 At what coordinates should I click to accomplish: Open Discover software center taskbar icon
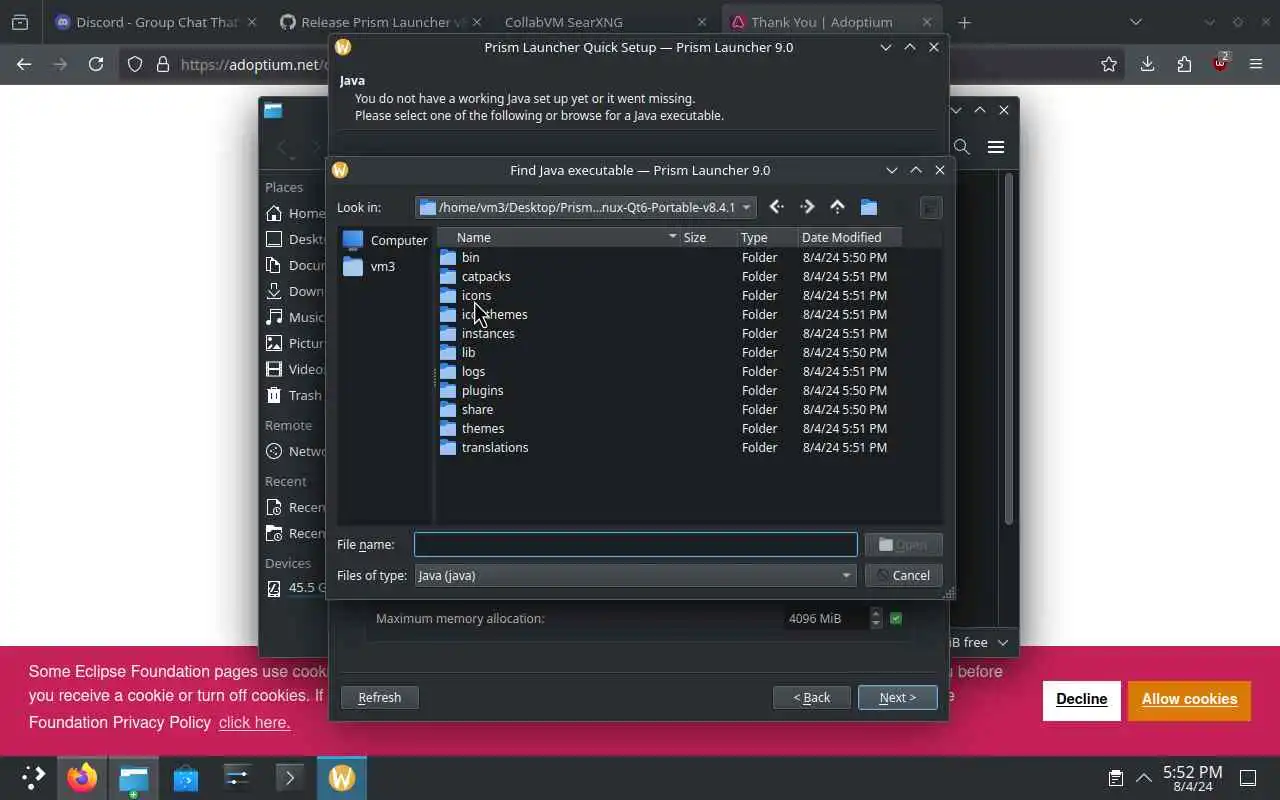tap(186, 777)
